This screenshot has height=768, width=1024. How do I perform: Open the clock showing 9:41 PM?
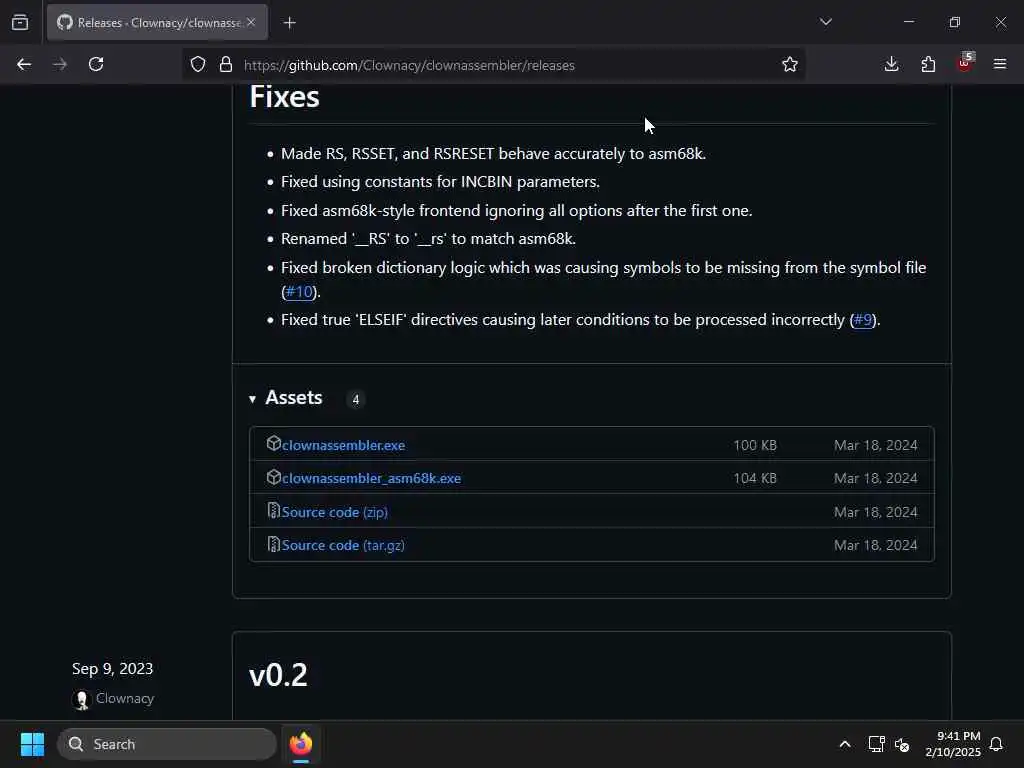[x=953, y=744]
